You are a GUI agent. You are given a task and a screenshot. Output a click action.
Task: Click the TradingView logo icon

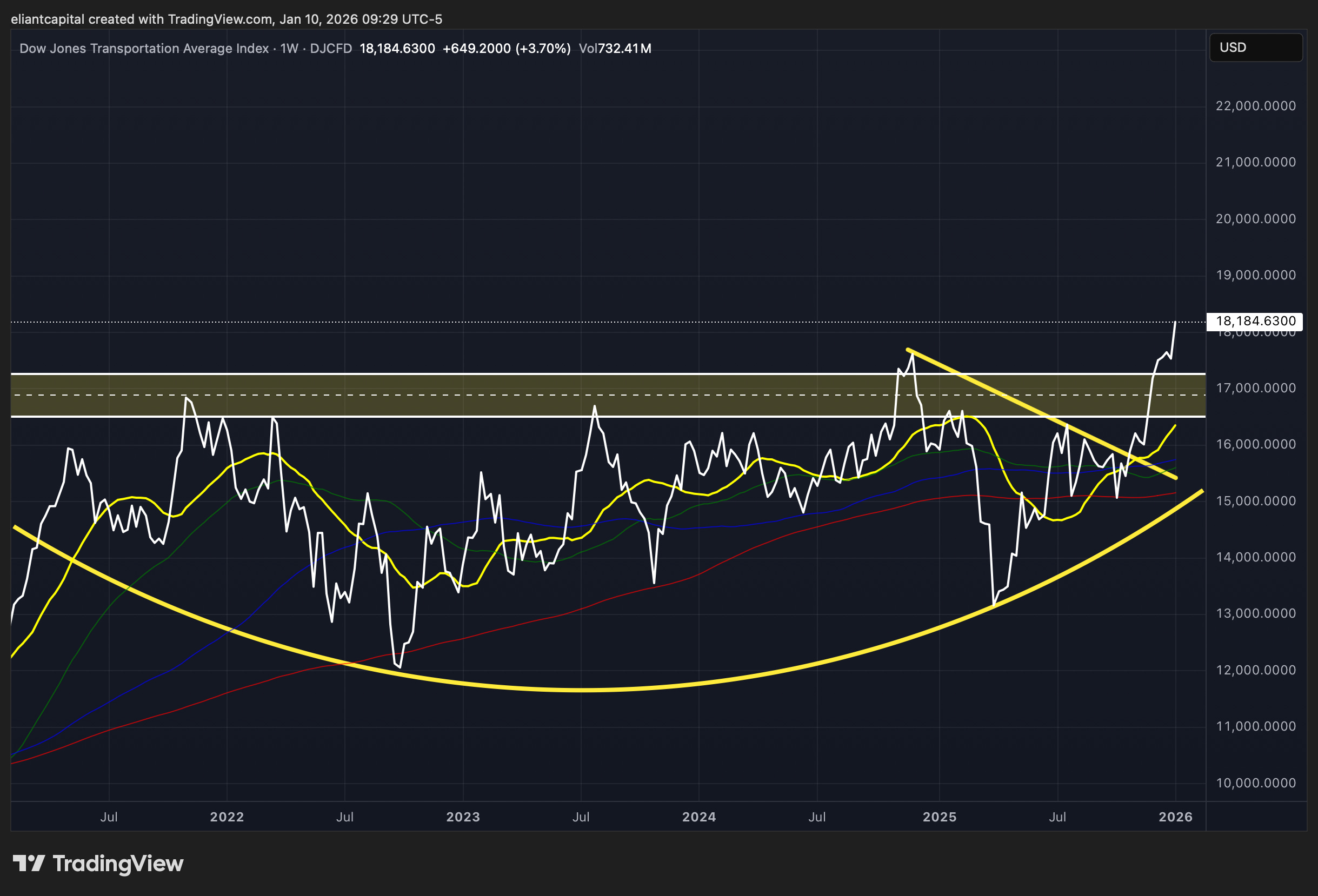pos(28,863)
